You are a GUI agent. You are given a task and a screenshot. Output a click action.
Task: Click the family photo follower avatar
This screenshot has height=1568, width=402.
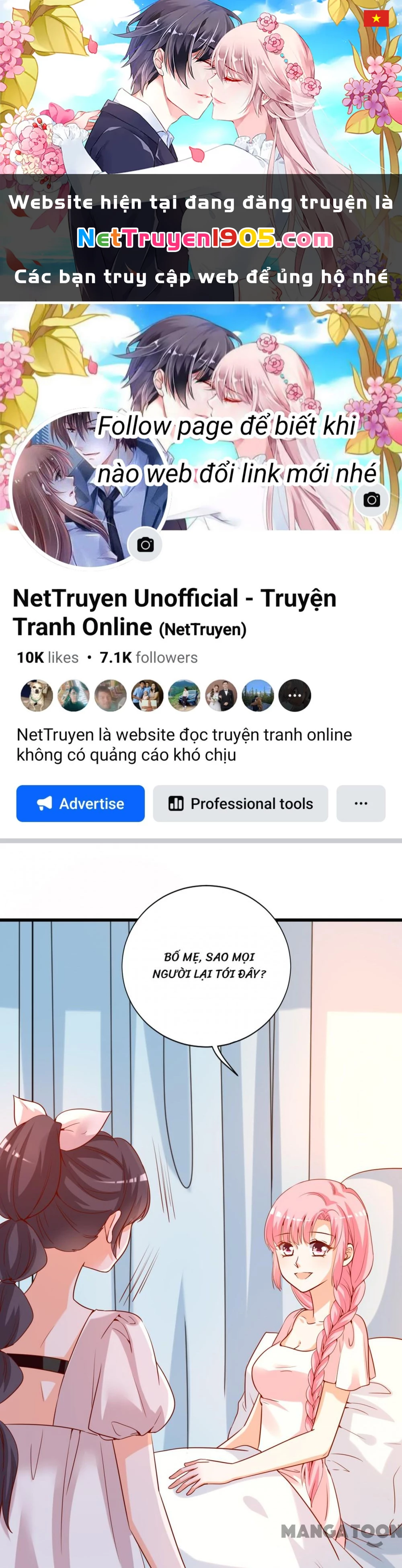tap(148, 695)
